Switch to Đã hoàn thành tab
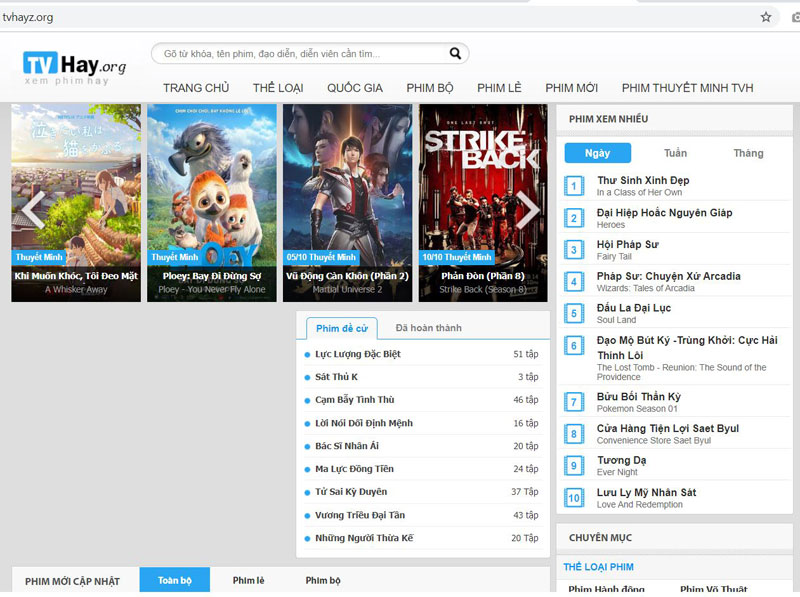The width and height of the screenshot is (800, 597). tap(428, 328)
